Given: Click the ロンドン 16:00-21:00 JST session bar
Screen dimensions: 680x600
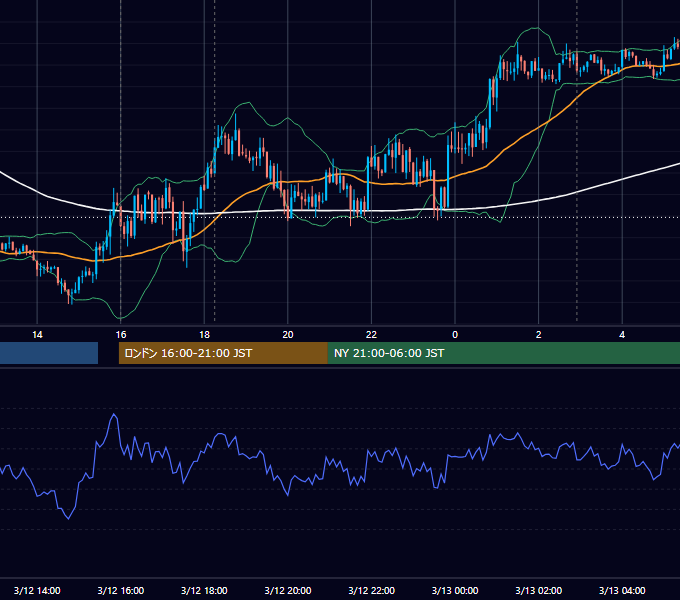Looking at the screenshot, I should (x=223, y=353).
